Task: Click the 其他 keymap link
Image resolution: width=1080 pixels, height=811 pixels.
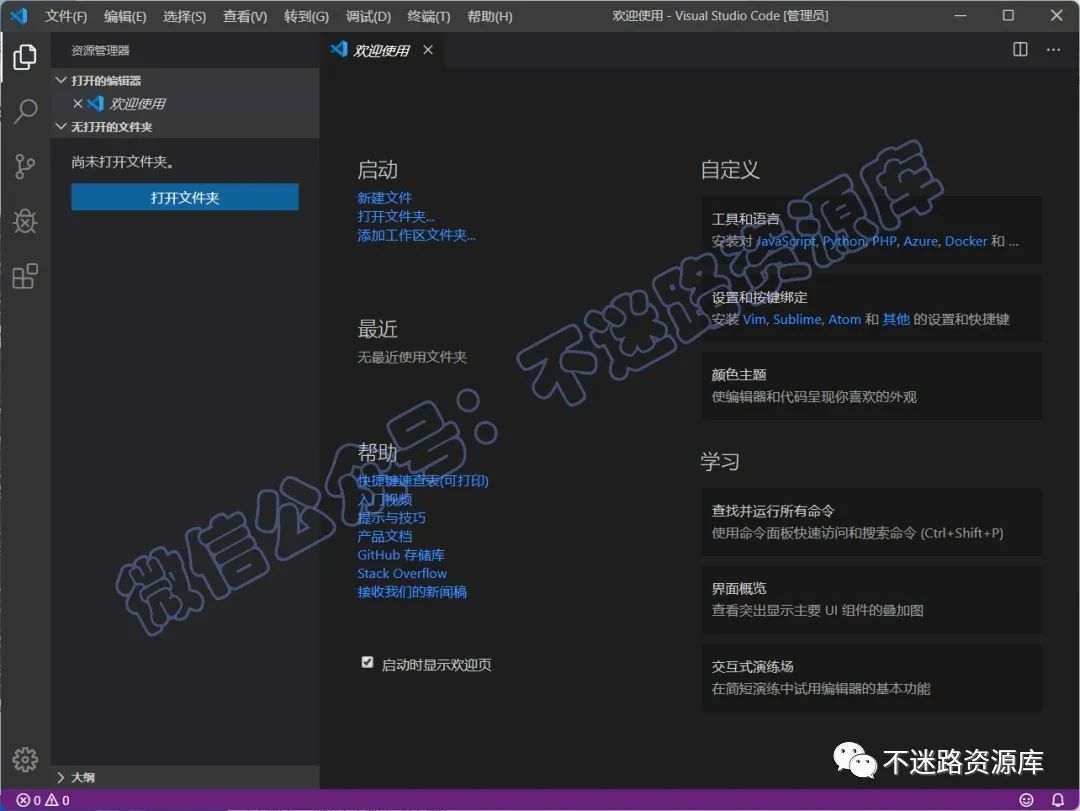Action: (896, 319)
